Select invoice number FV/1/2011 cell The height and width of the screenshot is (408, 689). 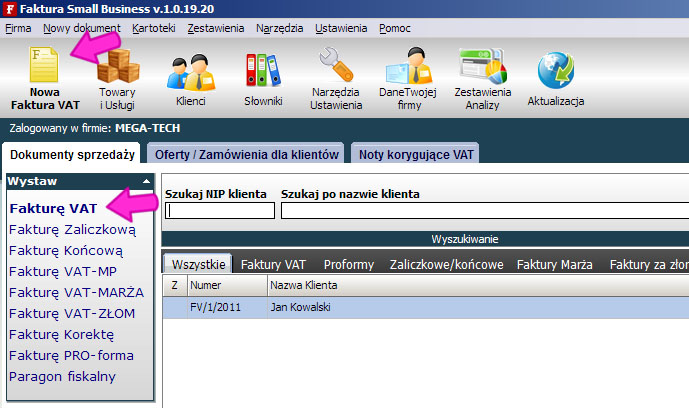pos(227,307)
